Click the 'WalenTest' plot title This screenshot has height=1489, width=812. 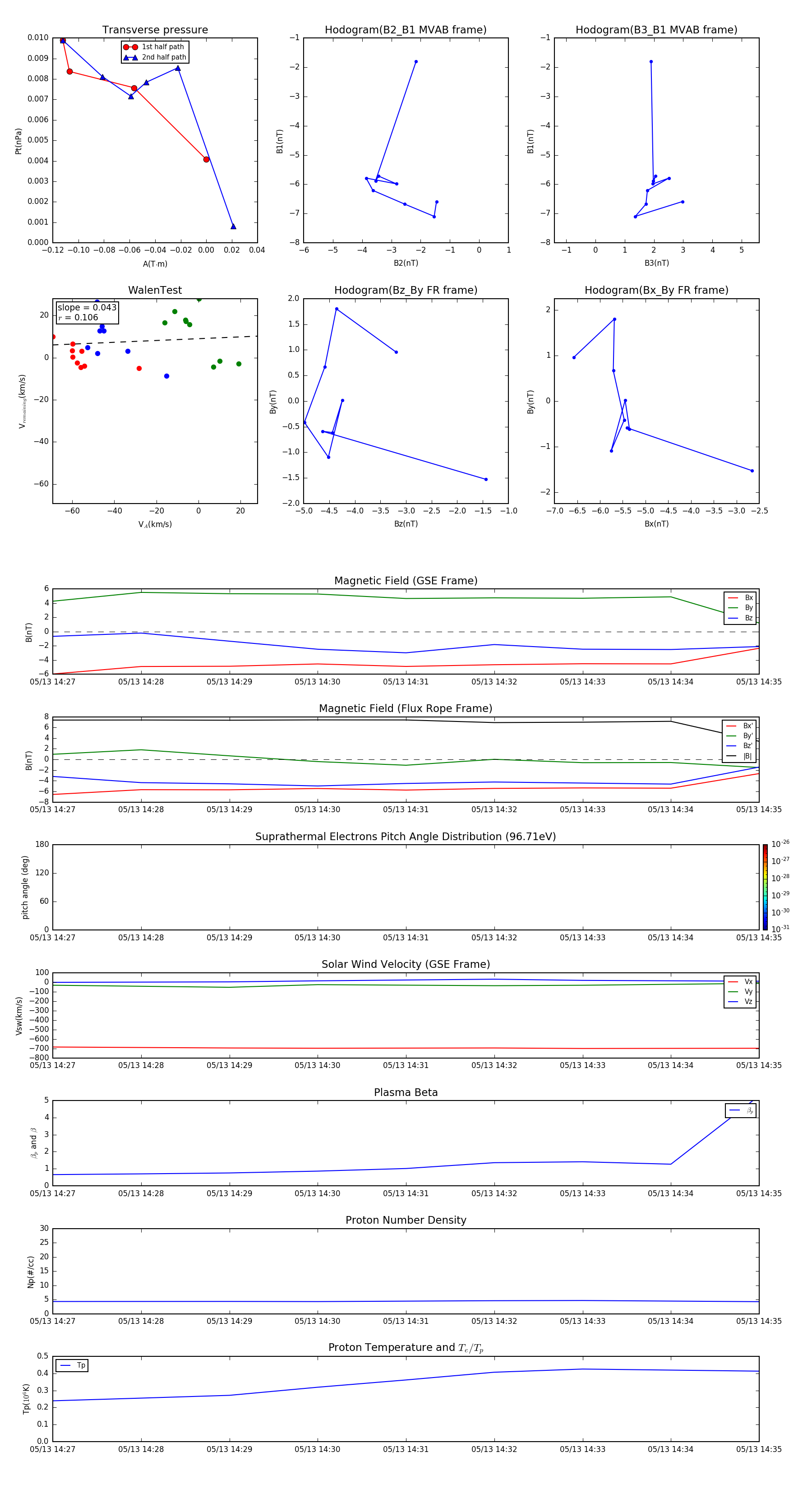point(155,290)
